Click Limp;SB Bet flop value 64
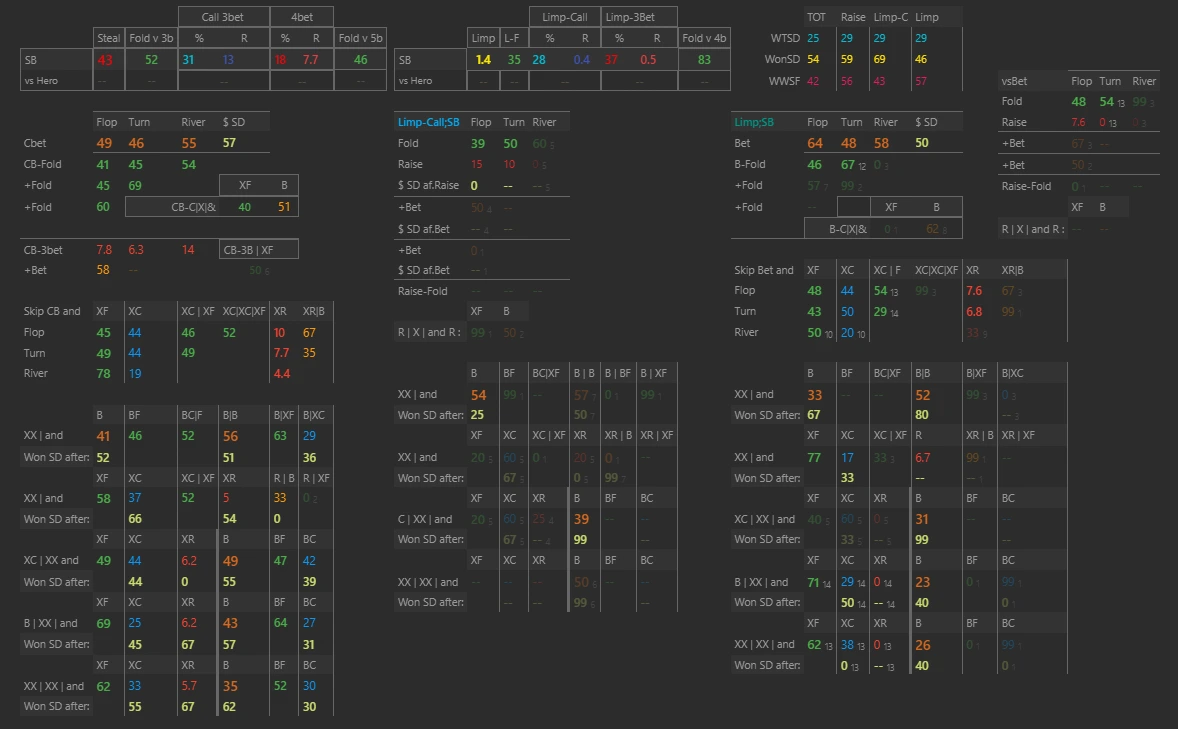Screen dimensions: 1178x729 click(x=814, y=143)
